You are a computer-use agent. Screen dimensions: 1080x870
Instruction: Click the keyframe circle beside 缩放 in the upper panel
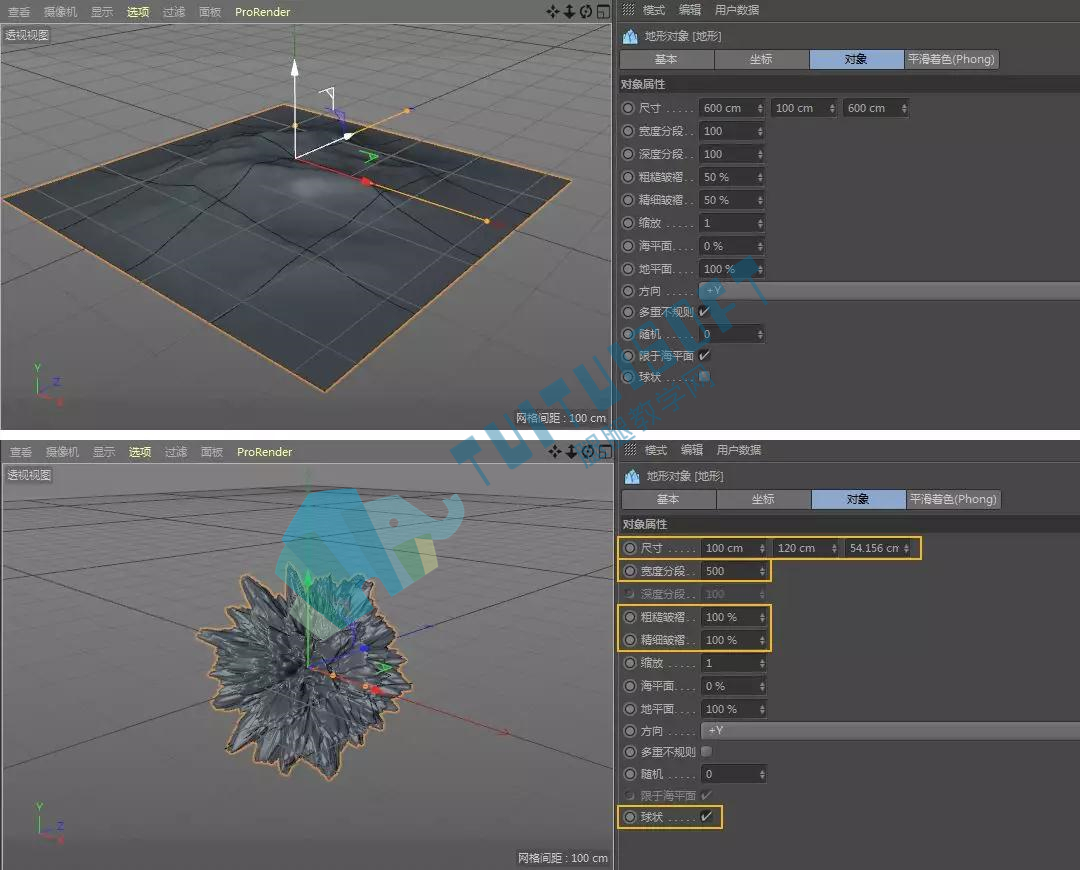627,223
